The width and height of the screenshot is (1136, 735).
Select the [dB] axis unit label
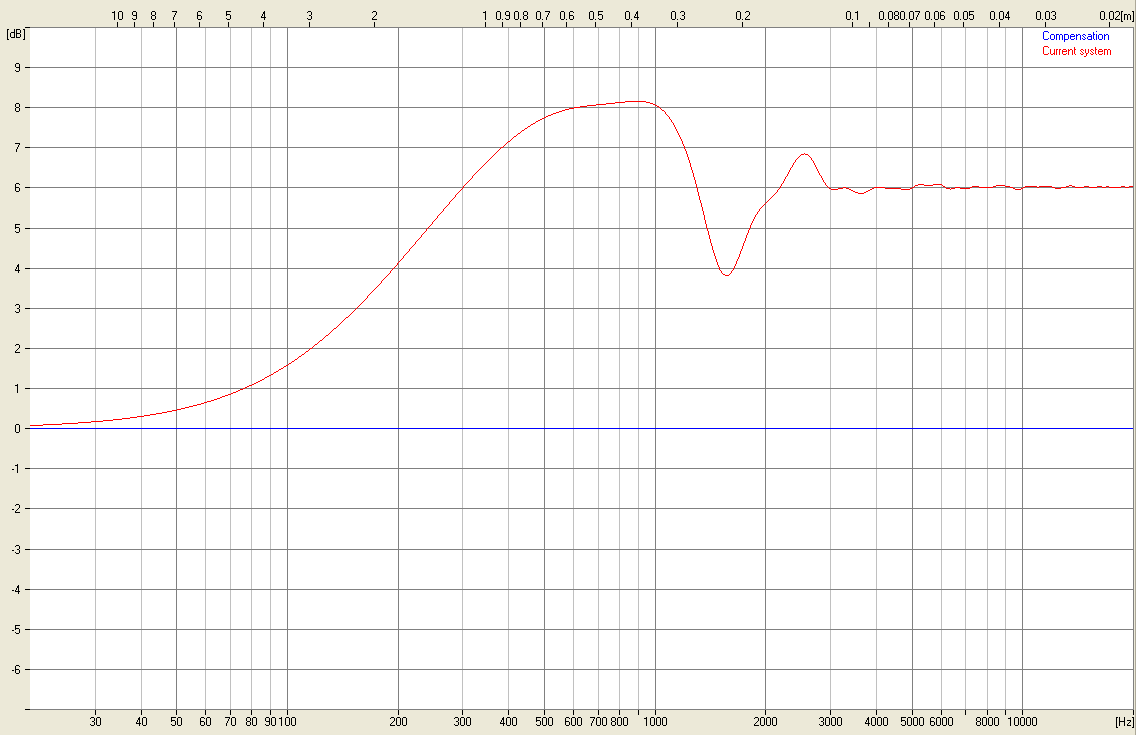click(15, 34)
